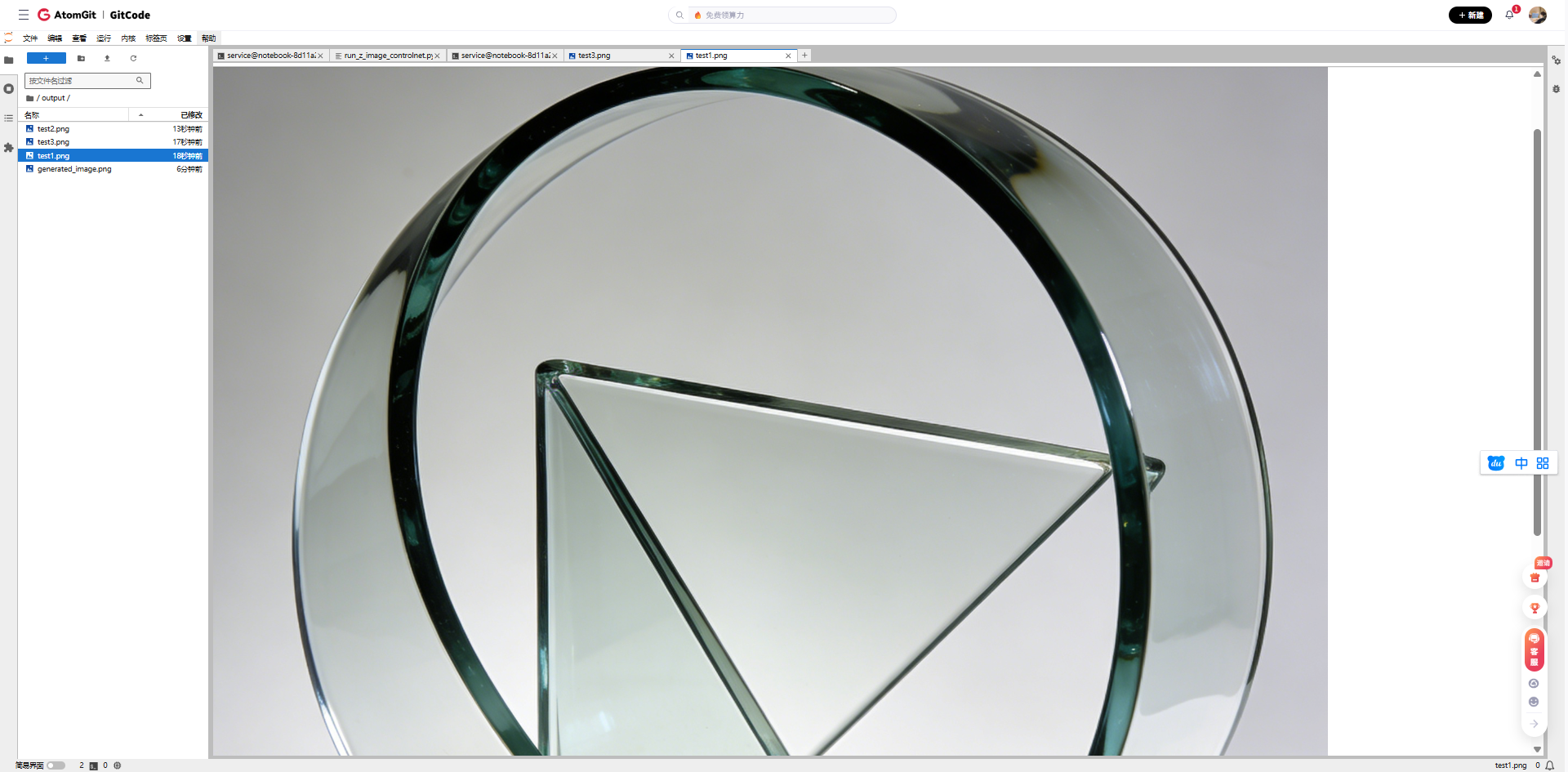Viewport: 1568px width, 772px height.
Task: Close the first service@notebook tab
Action: (x=321, y=56)
